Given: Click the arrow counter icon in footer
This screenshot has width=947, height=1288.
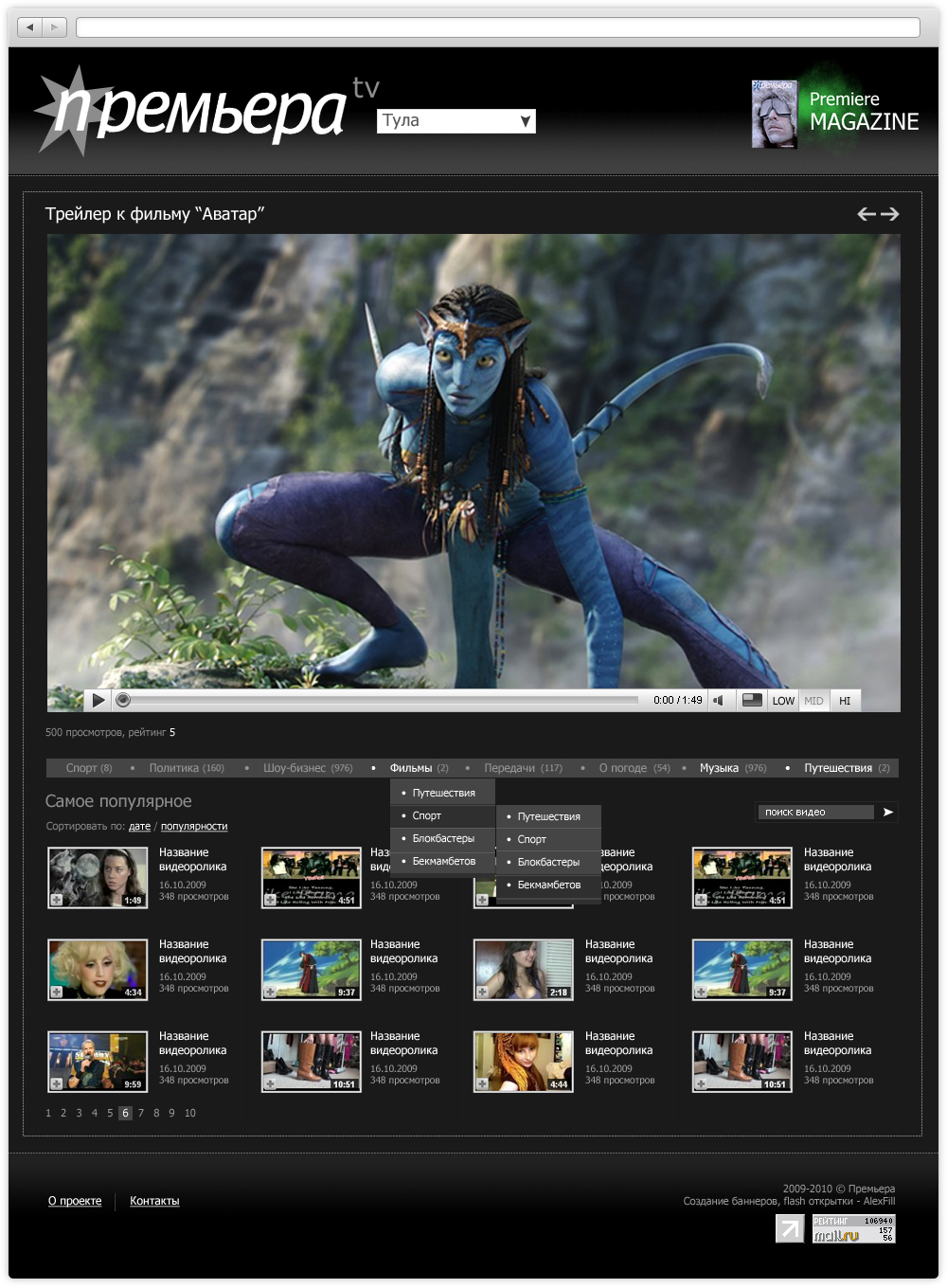Looking at the screenshot, I should click(790, 1229).
